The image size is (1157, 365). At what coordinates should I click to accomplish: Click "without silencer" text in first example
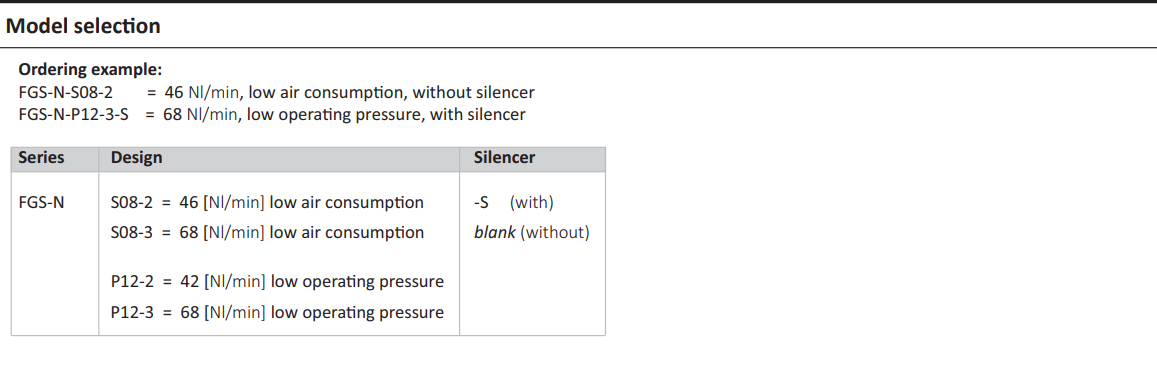(473, 93)
